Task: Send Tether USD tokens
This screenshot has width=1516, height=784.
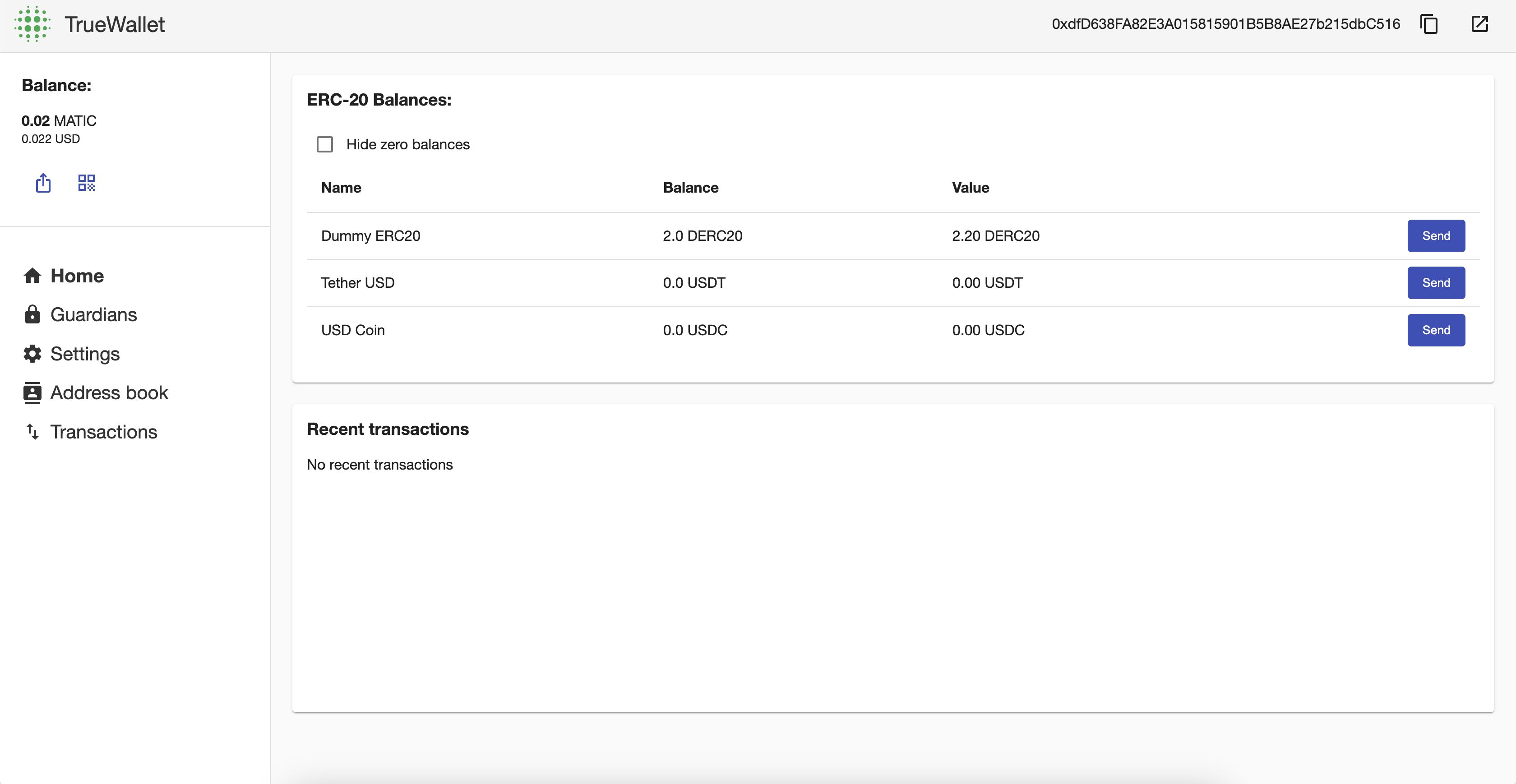Action: coord(1436,283)
